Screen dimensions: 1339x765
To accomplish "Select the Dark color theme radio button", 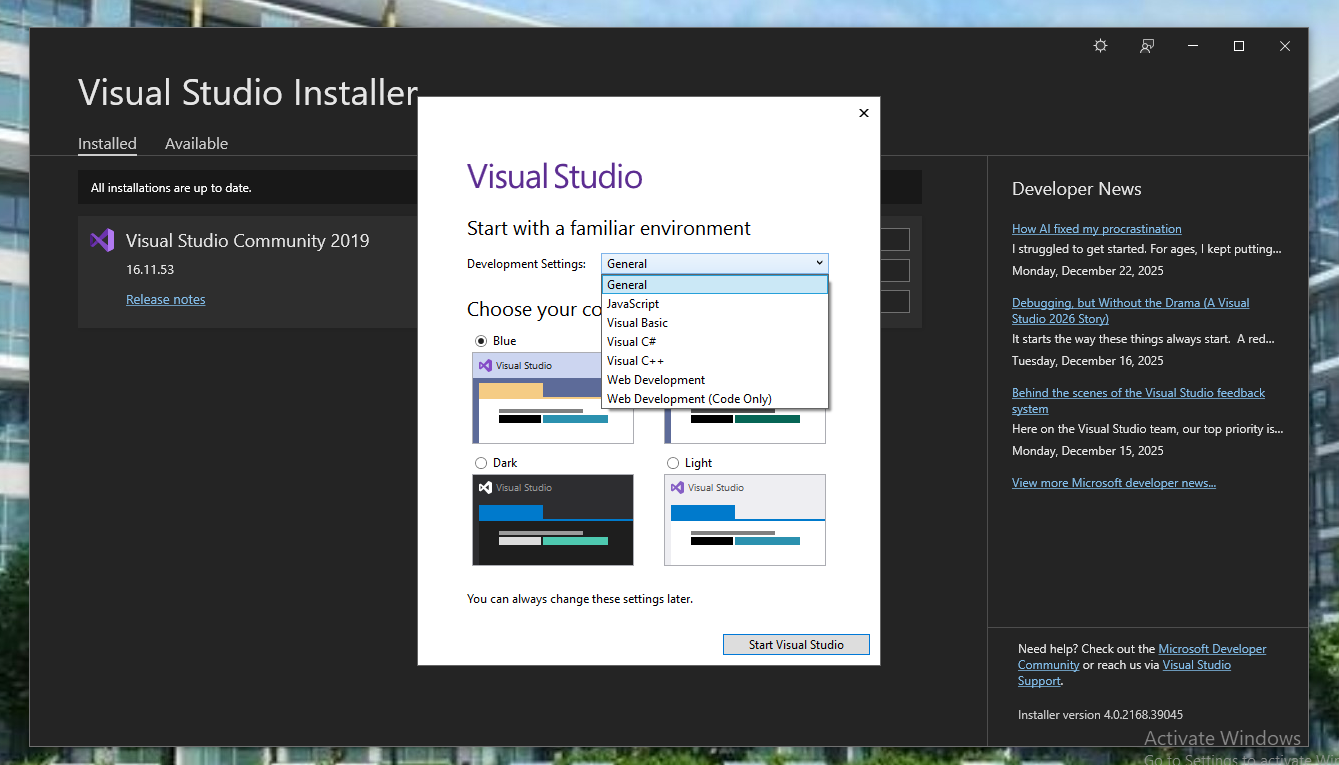I will 481,463.
